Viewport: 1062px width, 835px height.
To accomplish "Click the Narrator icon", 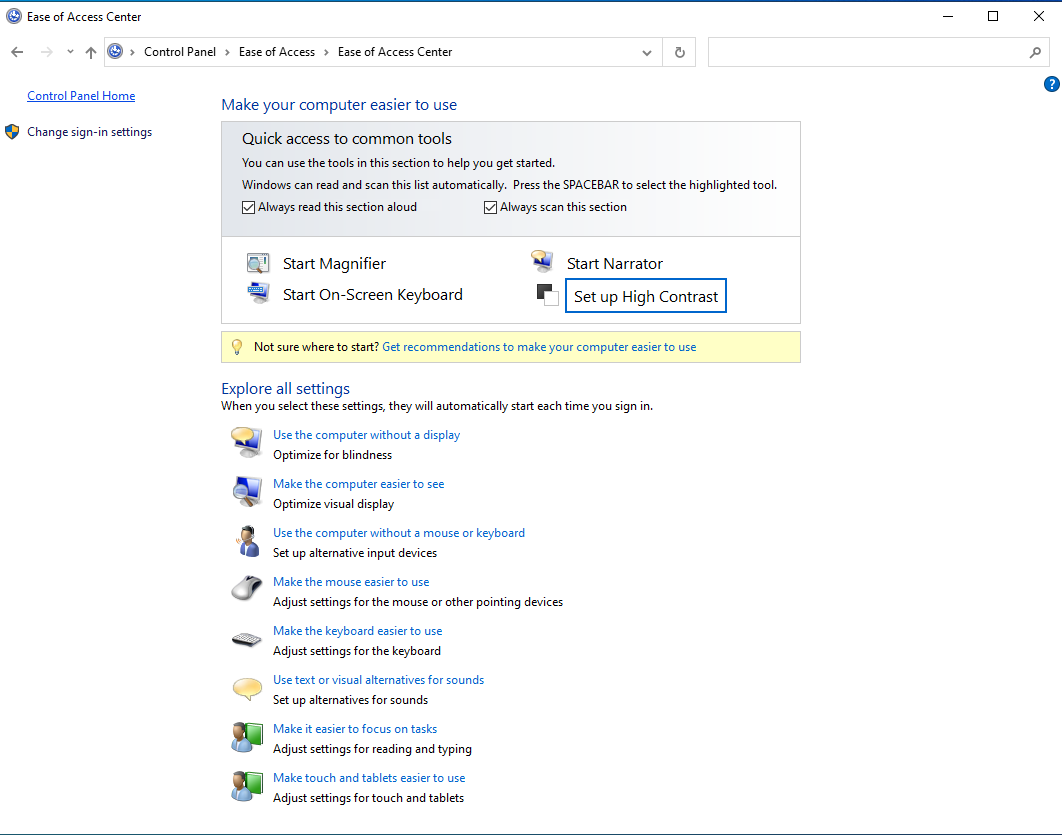I will [x=542, y=261].
